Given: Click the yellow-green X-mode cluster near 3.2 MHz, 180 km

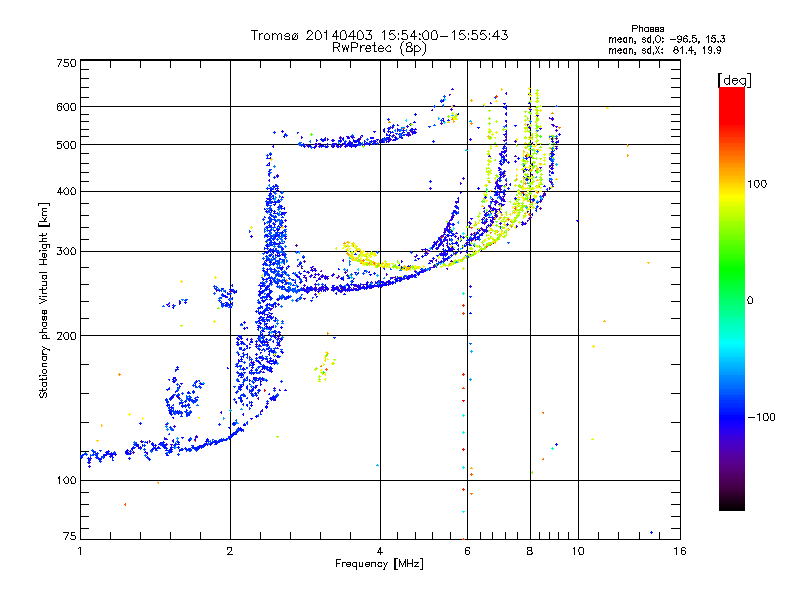Looking at the screenshot, I should click(324, 366).
